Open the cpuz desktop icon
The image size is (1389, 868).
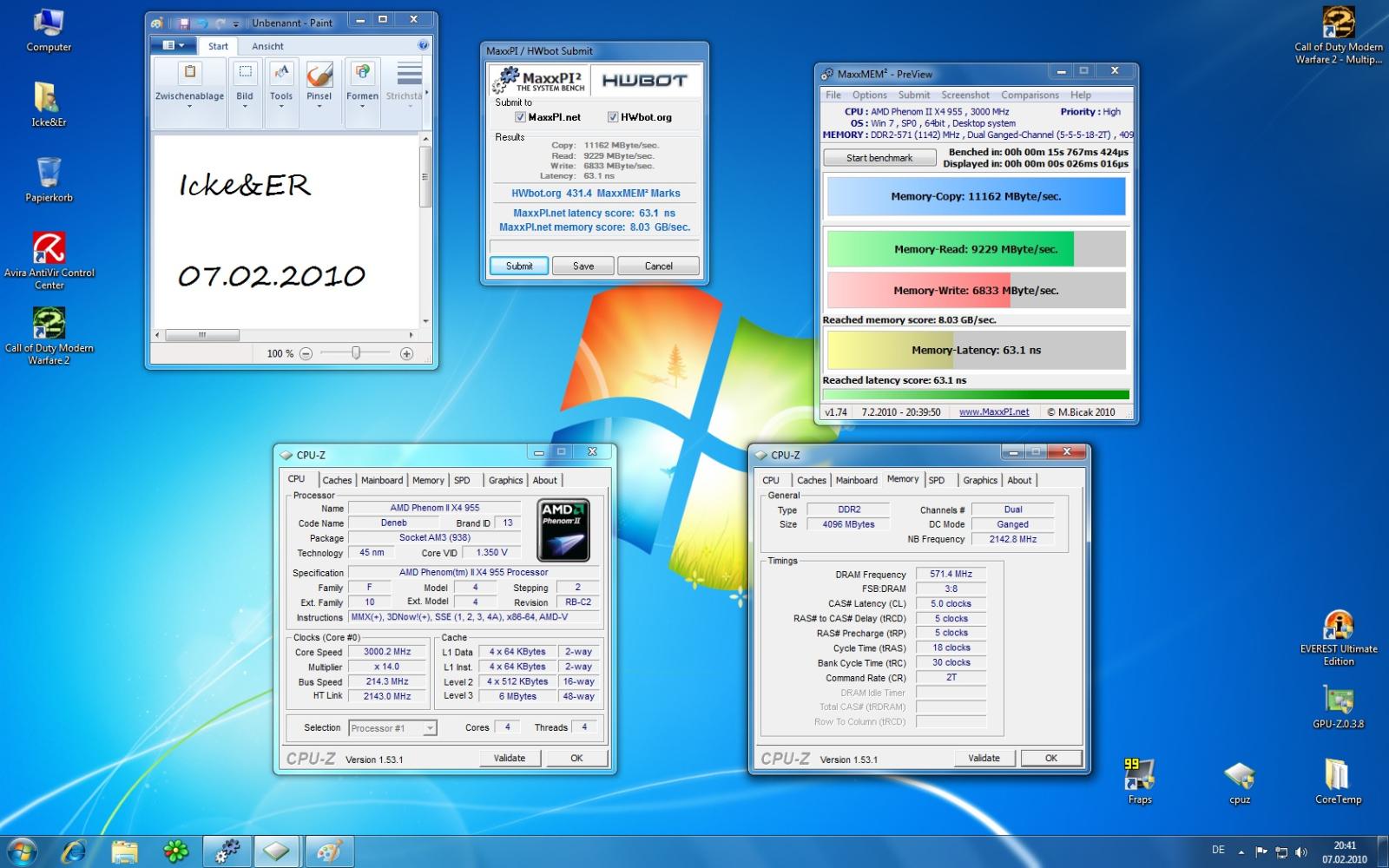tap(1240, 783)
